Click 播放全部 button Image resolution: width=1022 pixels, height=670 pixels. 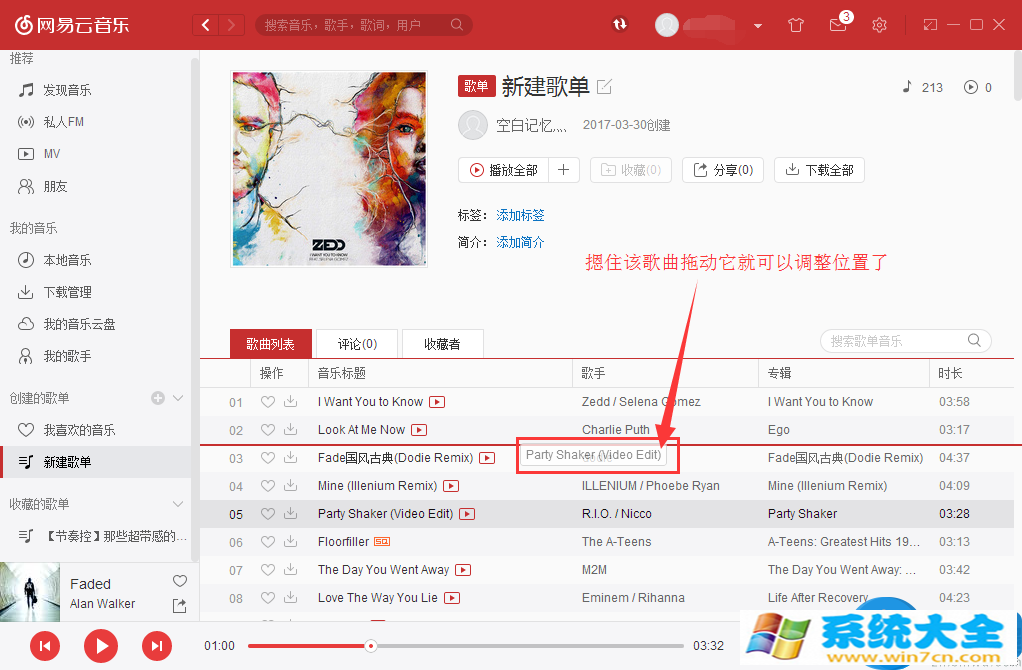pos(504,170)
